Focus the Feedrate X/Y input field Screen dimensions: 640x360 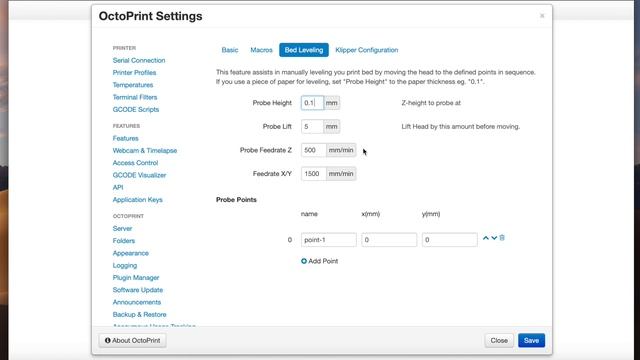(313, 174)
